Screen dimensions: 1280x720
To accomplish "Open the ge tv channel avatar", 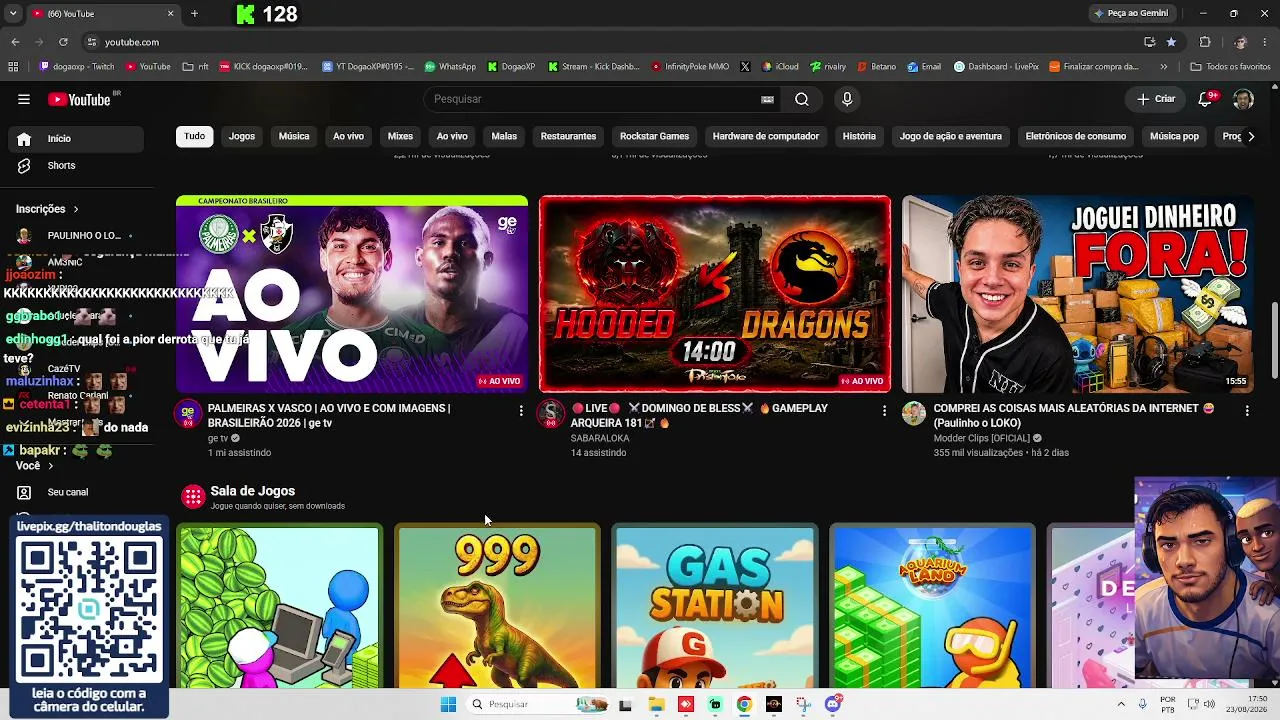I will [188, 414].
